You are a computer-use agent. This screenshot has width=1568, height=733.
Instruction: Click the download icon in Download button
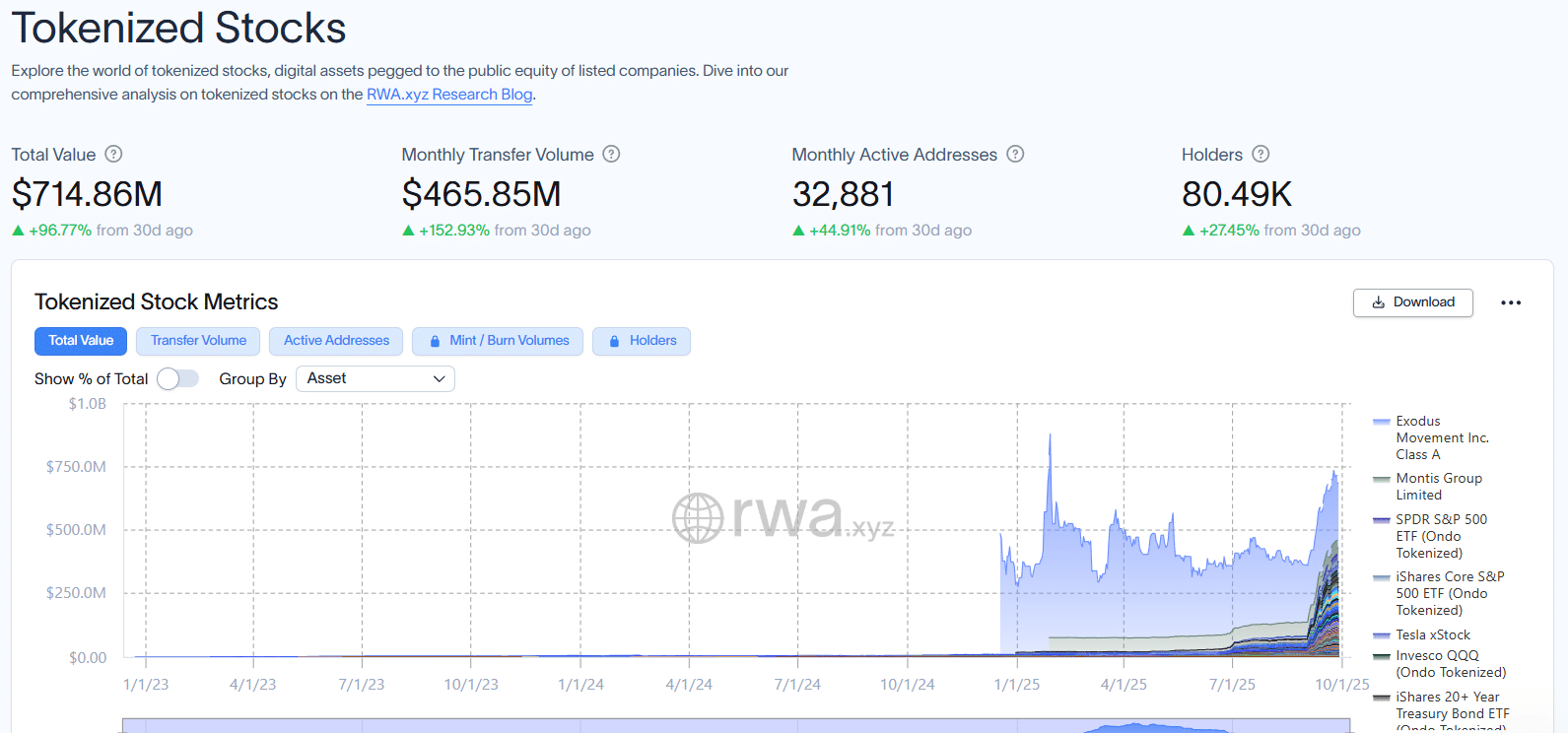click(x=1379, y=302)
